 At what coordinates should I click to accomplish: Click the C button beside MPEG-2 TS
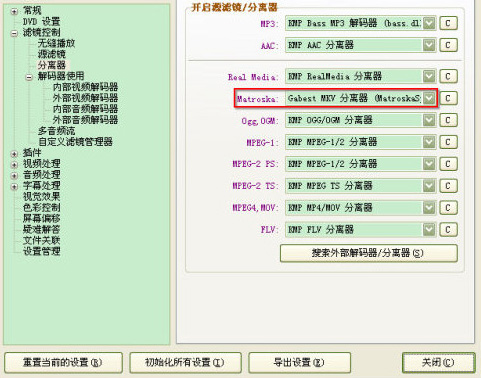[x=448, y=186]
